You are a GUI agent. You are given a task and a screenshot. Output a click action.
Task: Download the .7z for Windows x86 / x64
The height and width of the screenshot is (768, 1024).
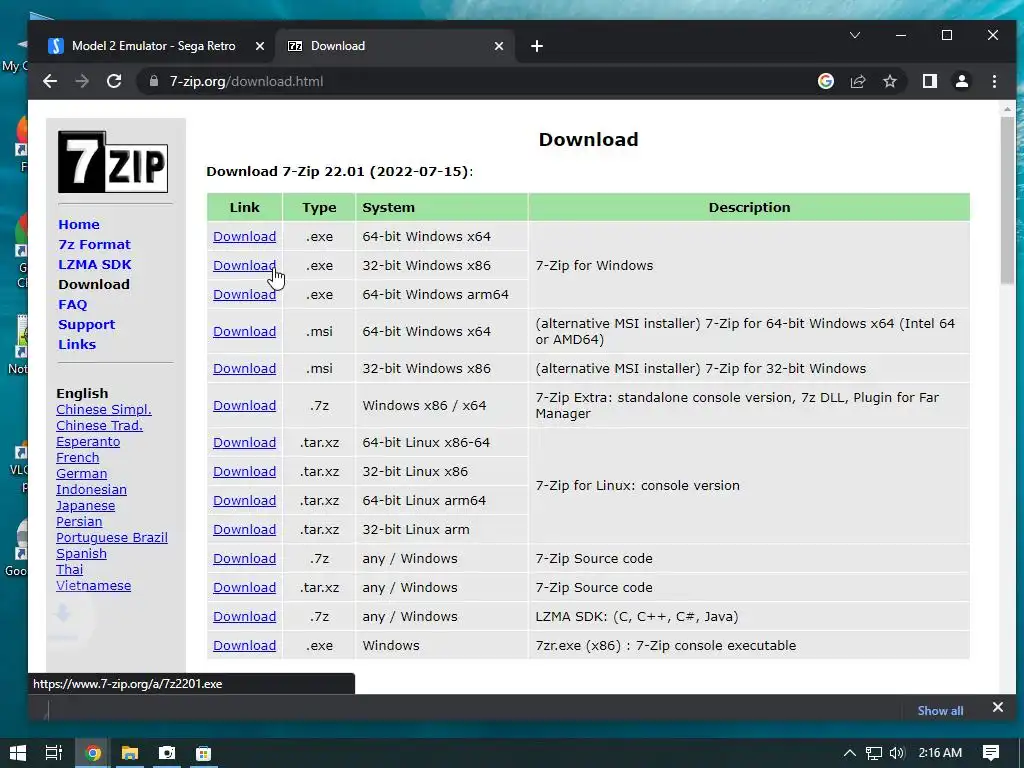244,406
